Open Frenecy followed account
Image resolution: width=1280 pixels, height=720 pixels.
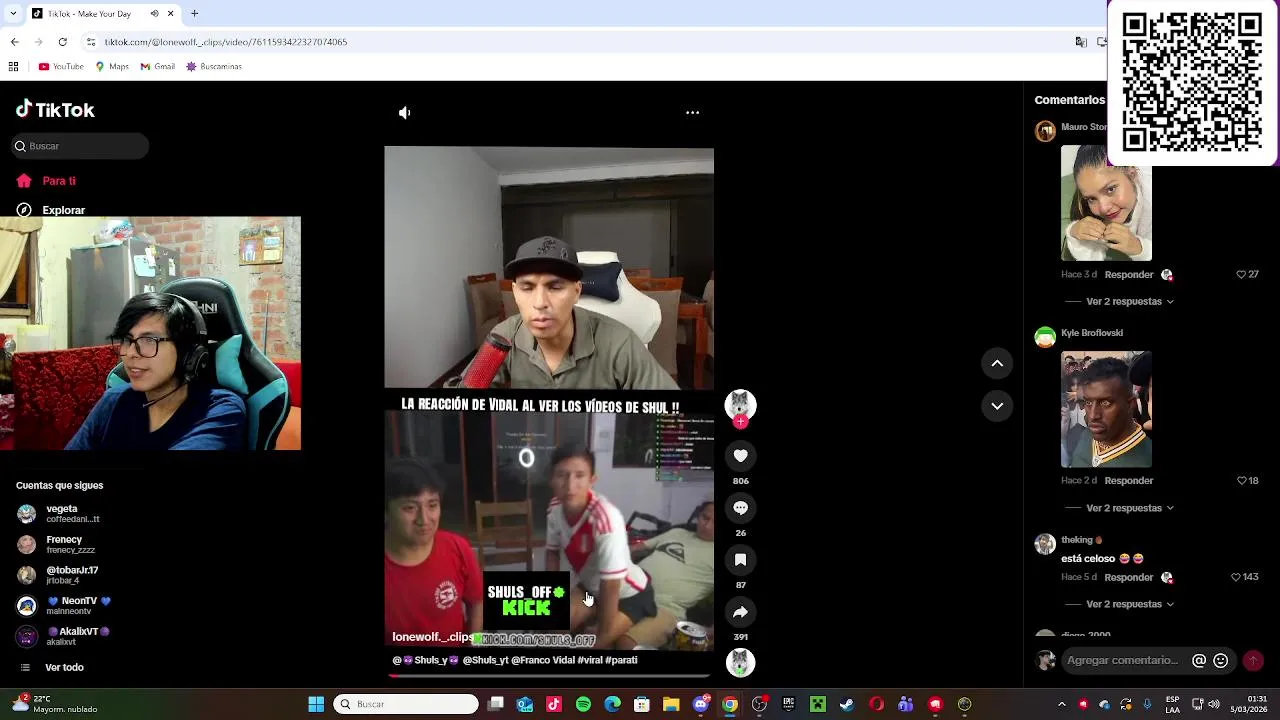click(60, 544)
